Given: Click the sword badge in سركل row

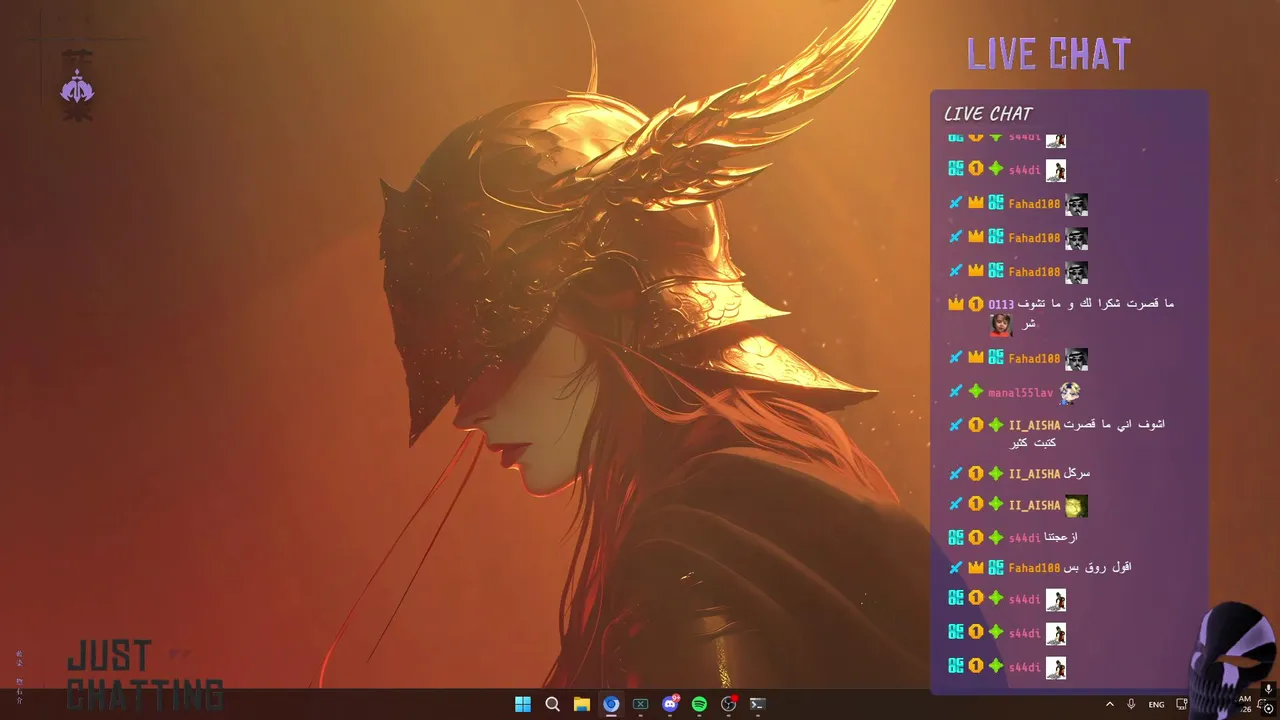Looking at the screenshot, I should click(x=956, y=473).
